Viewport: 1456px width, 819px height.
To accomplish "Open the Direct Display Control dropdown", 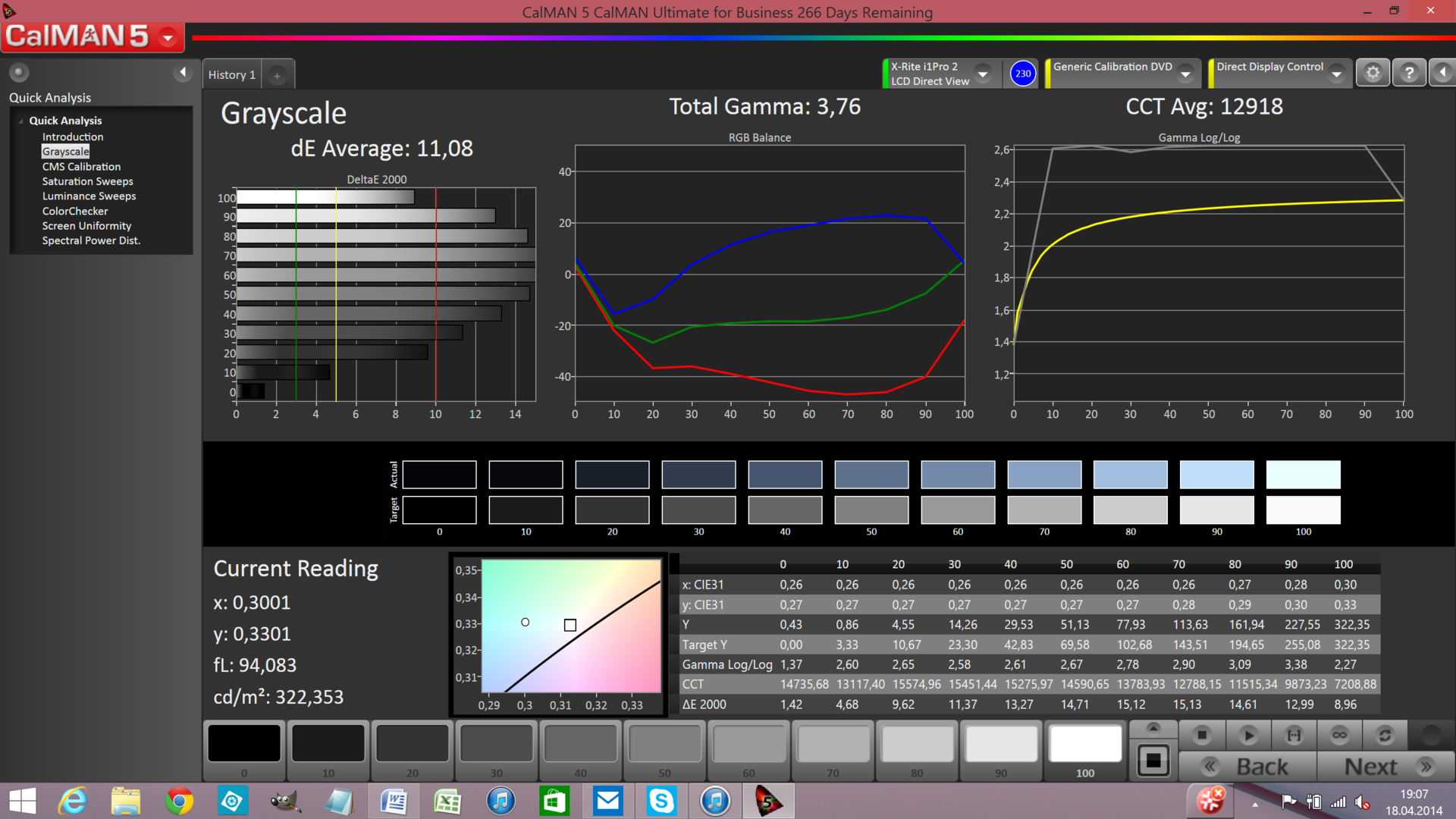I will (x=1337, y=74).
